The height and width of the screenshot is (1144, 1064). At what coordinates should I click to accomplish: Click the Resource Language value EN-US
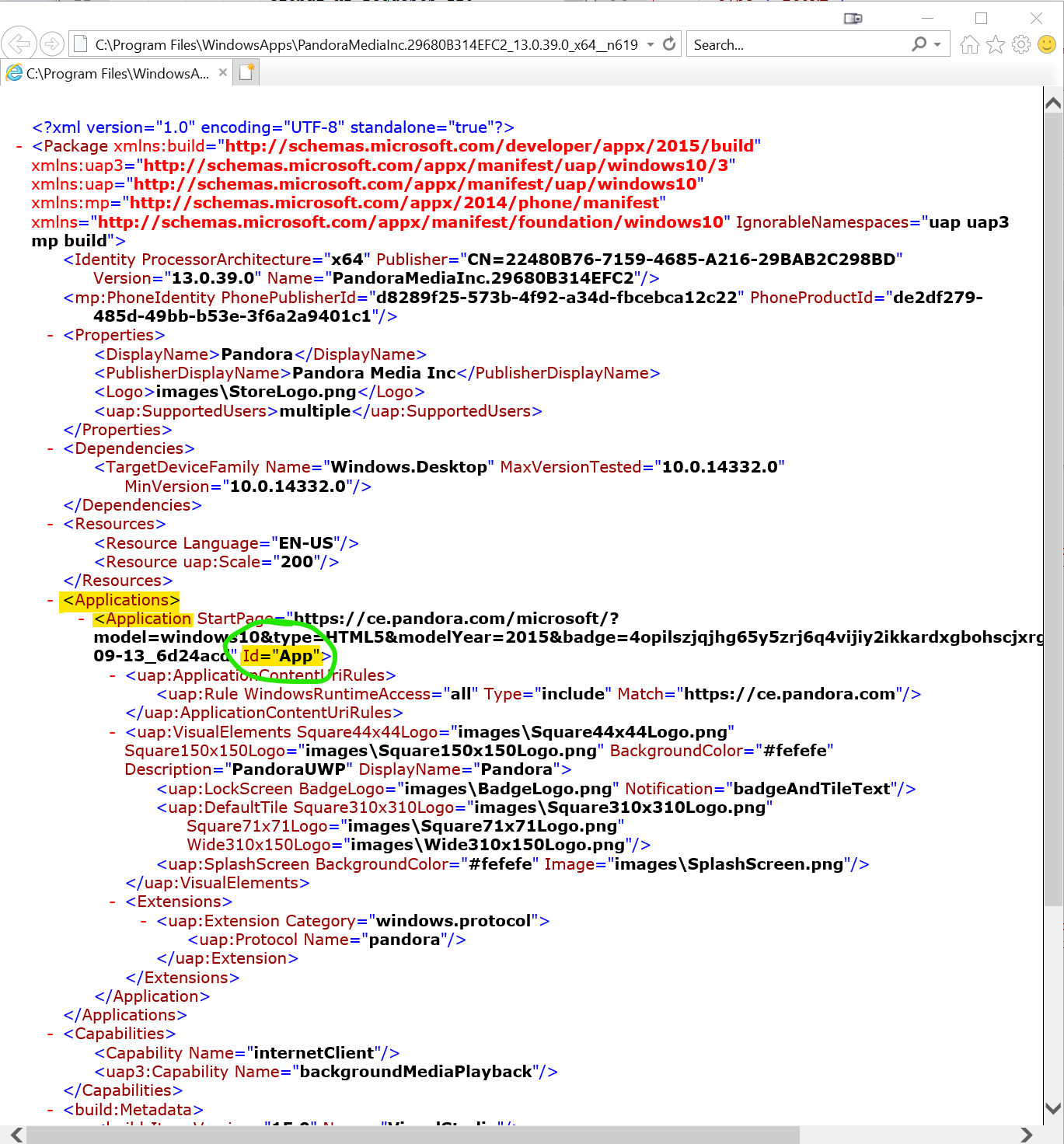click(305, 543)
